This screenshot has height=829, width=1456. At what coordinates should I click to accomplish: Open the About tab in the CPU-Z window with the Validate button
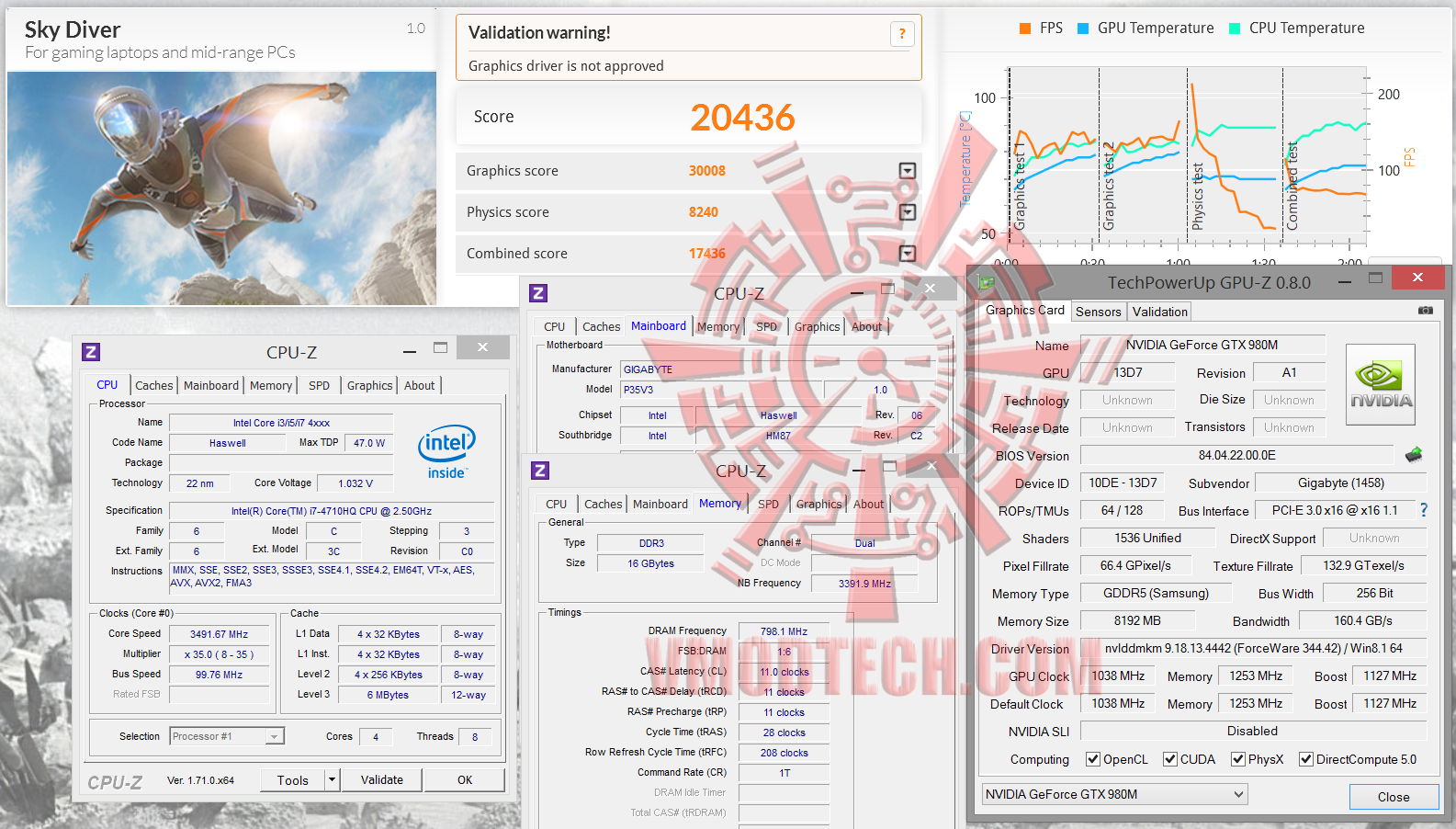pyautogui.click(x=420, y=386)
